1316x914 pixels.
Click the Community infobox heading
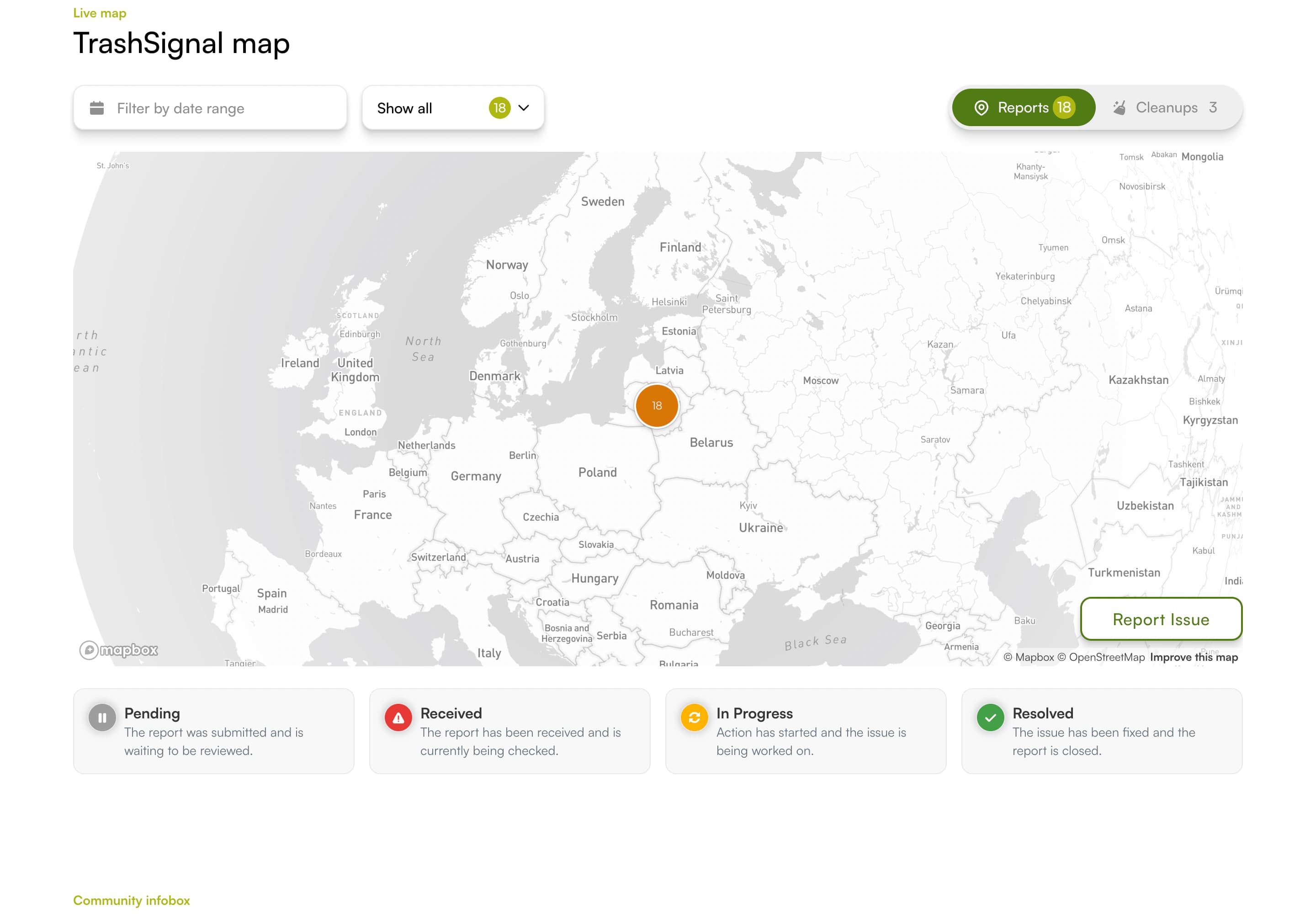(132, 900)
